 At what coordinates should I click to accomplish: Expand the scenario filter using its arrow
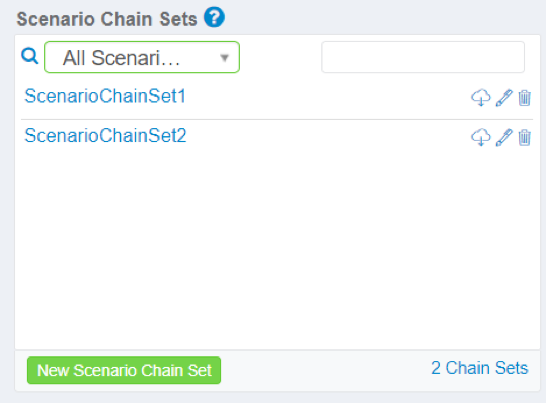click(x=225, y=58)
